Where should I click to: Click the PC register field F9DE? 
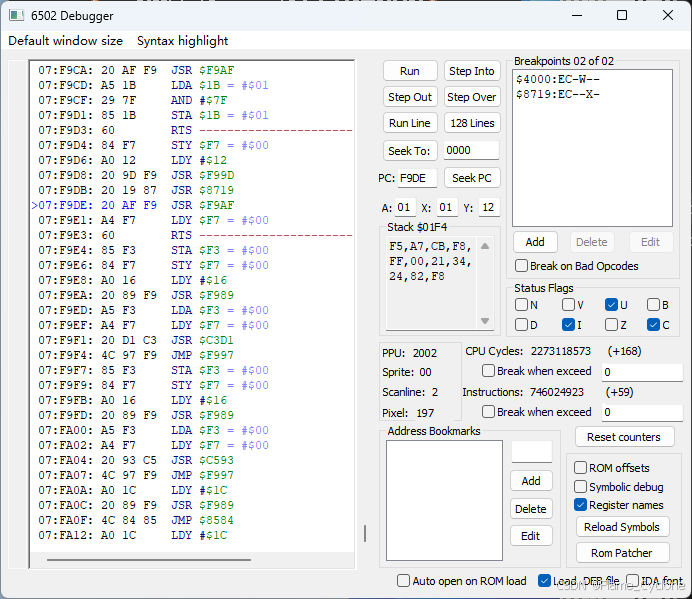coord(417,178)
